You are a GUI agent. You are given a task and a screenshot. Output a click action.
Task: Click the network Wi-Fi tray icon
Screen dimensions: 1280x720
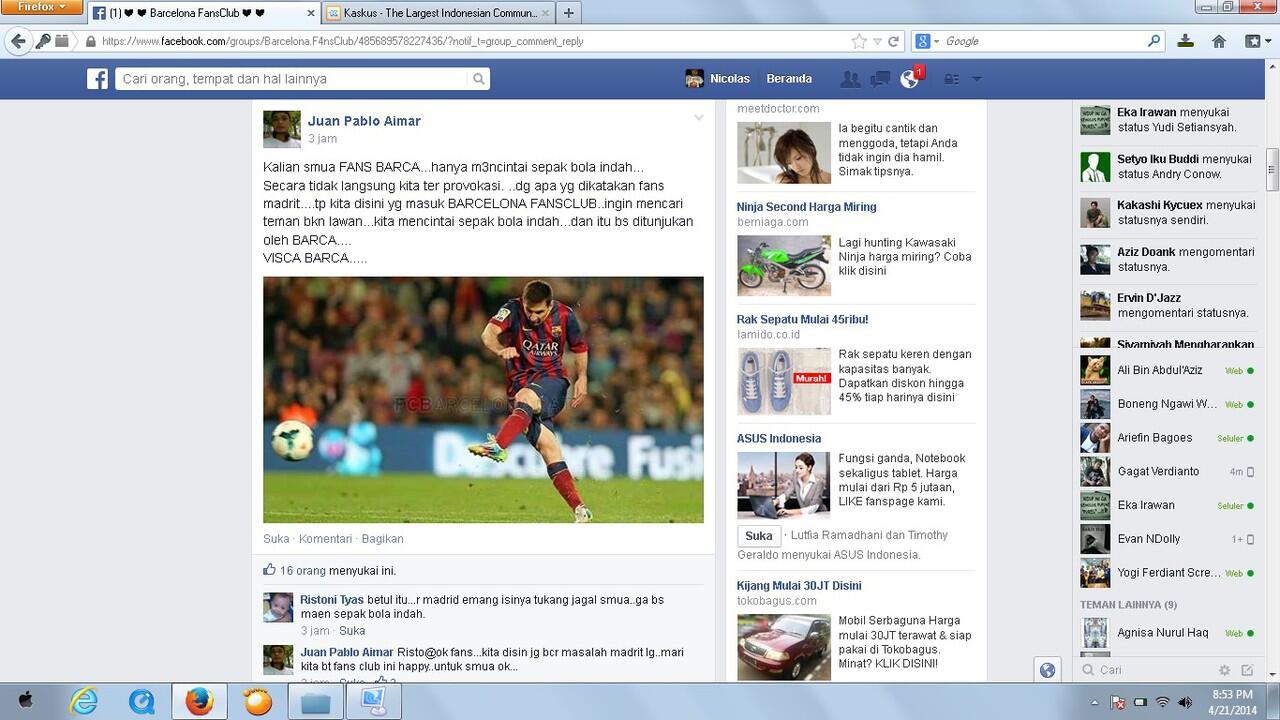1162,702
